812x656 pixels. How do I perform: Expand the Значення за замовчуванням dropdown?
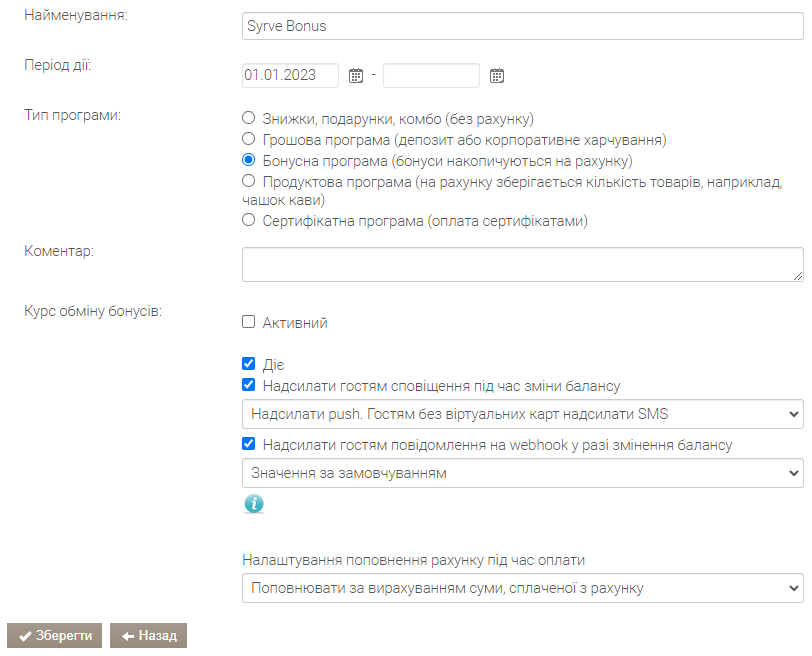[523, 473]
